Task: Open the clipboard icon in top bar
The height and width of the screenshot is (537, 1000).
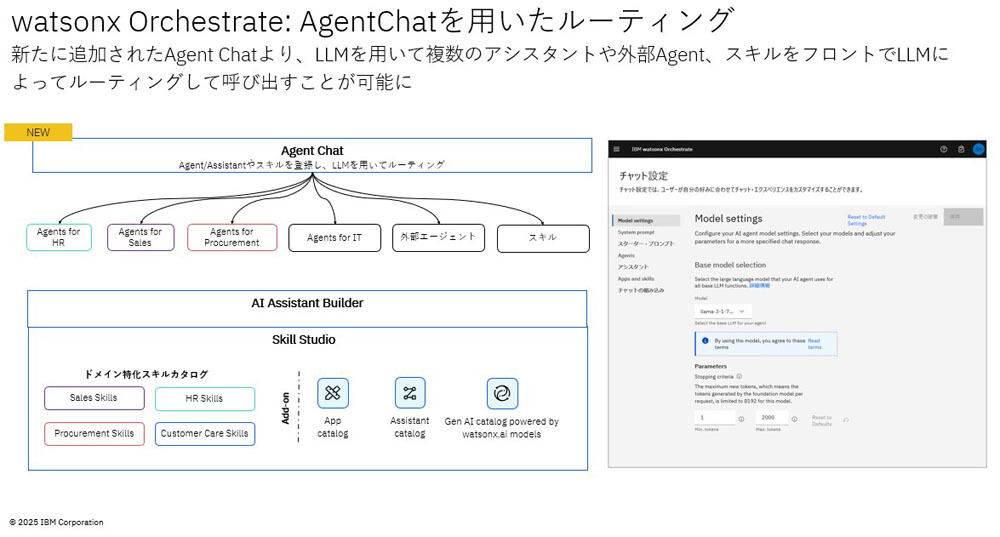Action: pyautogui.click(x=961, y=149)
